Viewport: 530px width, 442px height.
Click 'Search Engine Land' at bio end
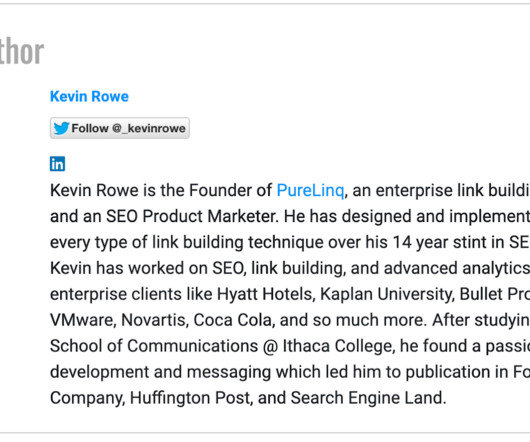[367, 398]
